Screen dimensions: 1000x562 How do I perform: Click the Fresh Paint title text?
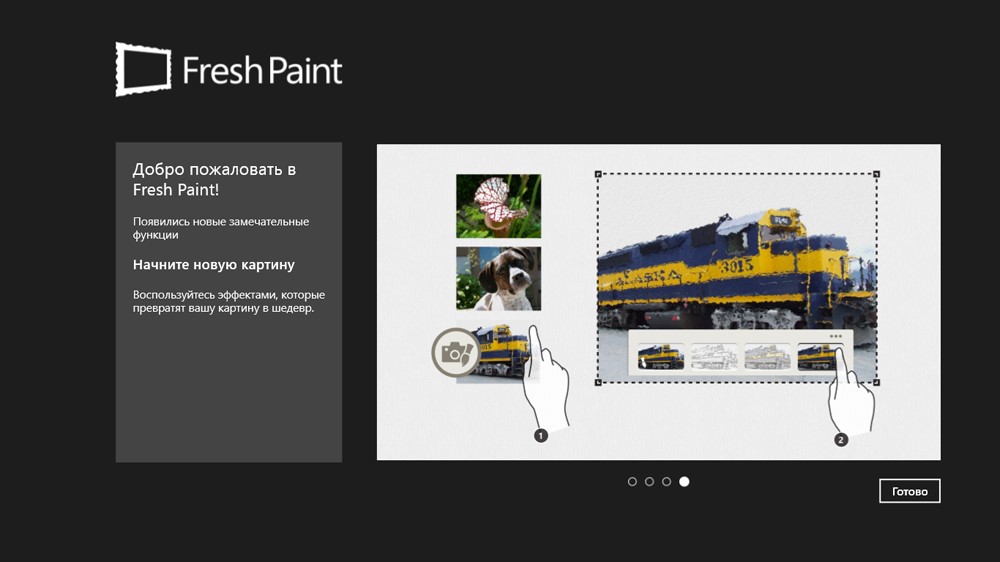click(262, 70)
